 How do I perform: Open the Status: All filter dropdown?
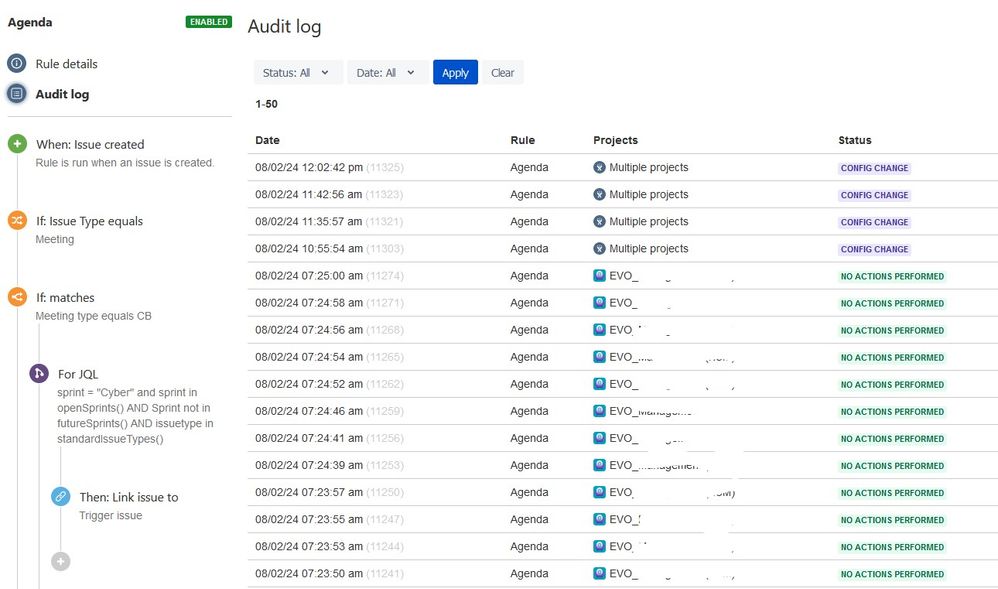(298, 73)
